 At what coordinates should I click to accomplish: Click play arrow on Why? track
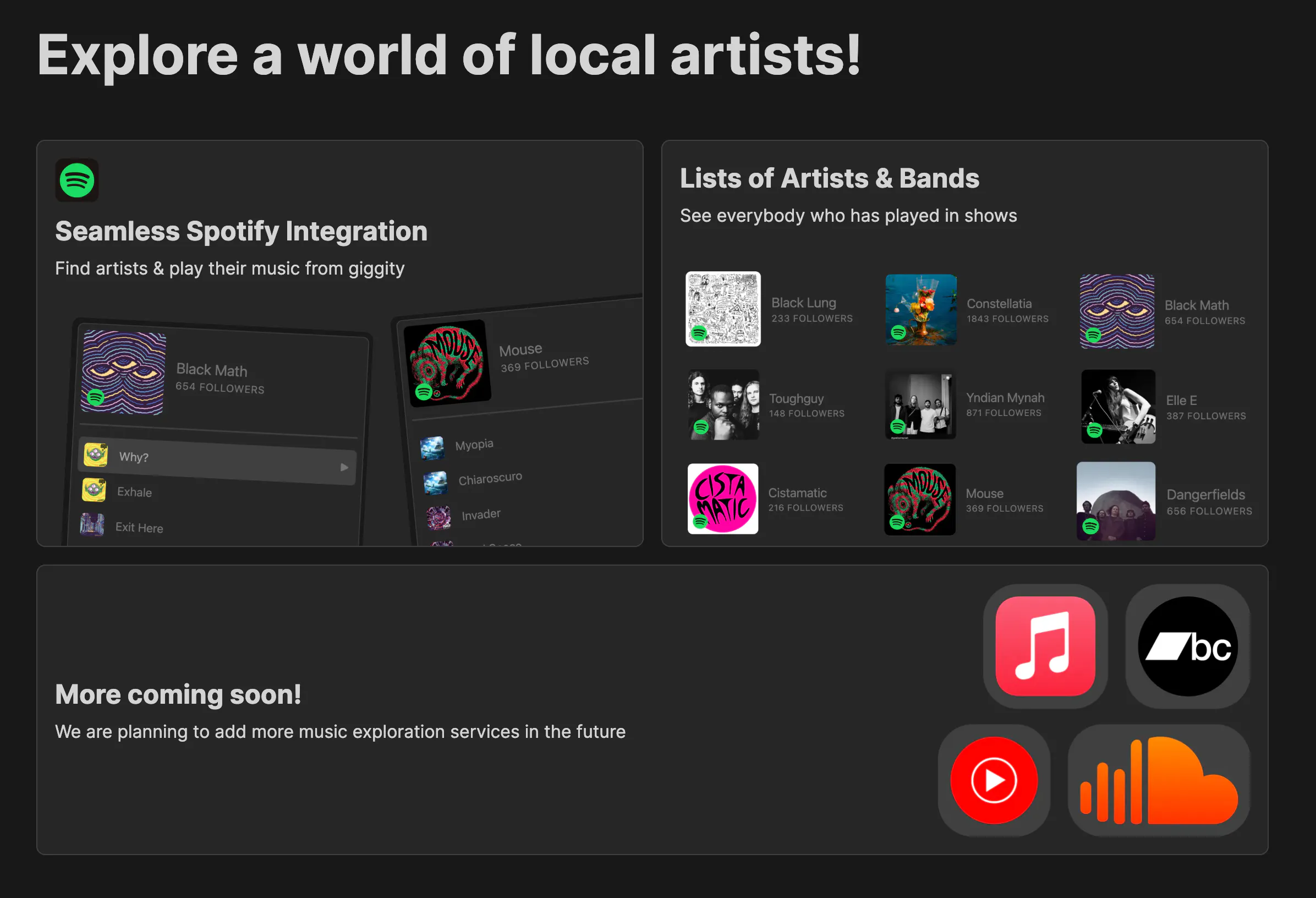[344, 467]
